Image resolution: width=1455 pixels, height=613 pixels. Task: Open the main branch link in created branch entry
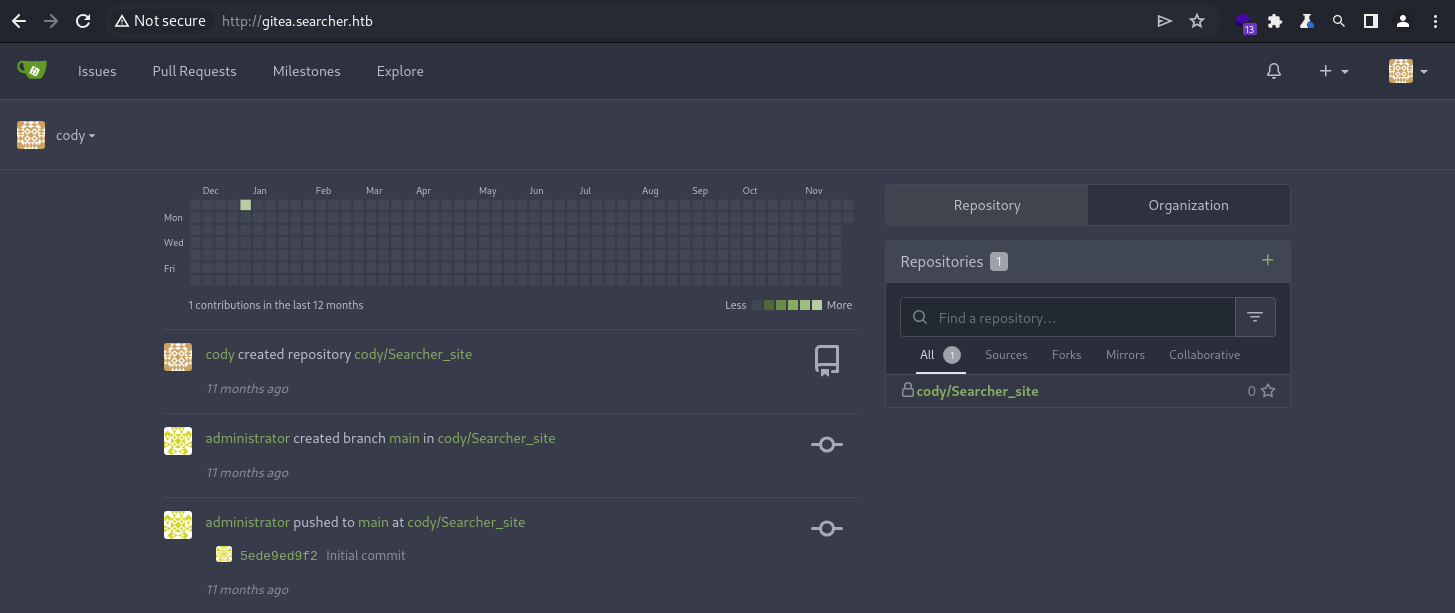tap(404, 438)
